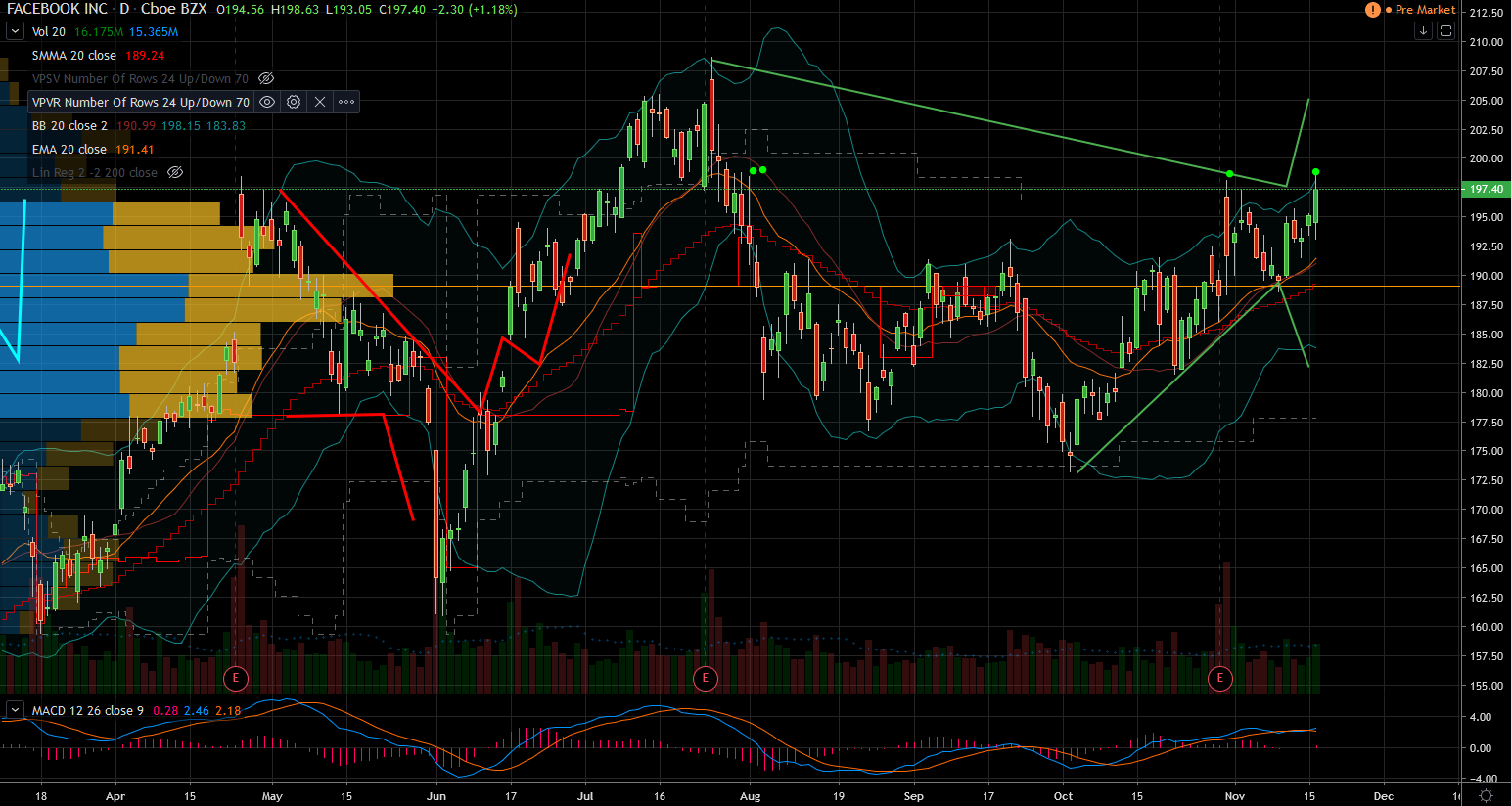Click the Dec label on time axis
1512x806 pixels.
[x=1384, y=796]
